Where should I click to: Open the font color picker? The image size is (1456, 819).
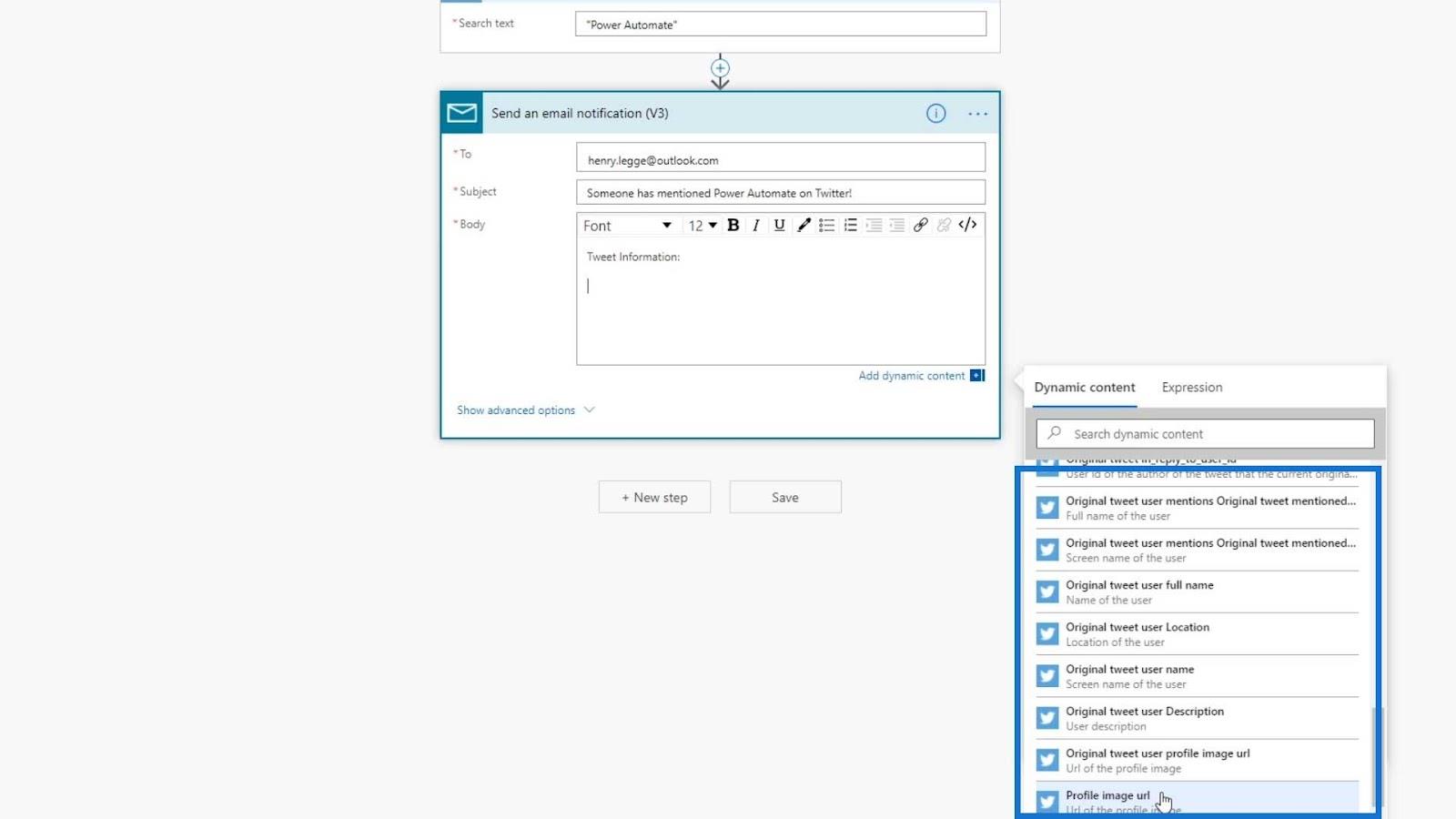[x=803, y=226]
